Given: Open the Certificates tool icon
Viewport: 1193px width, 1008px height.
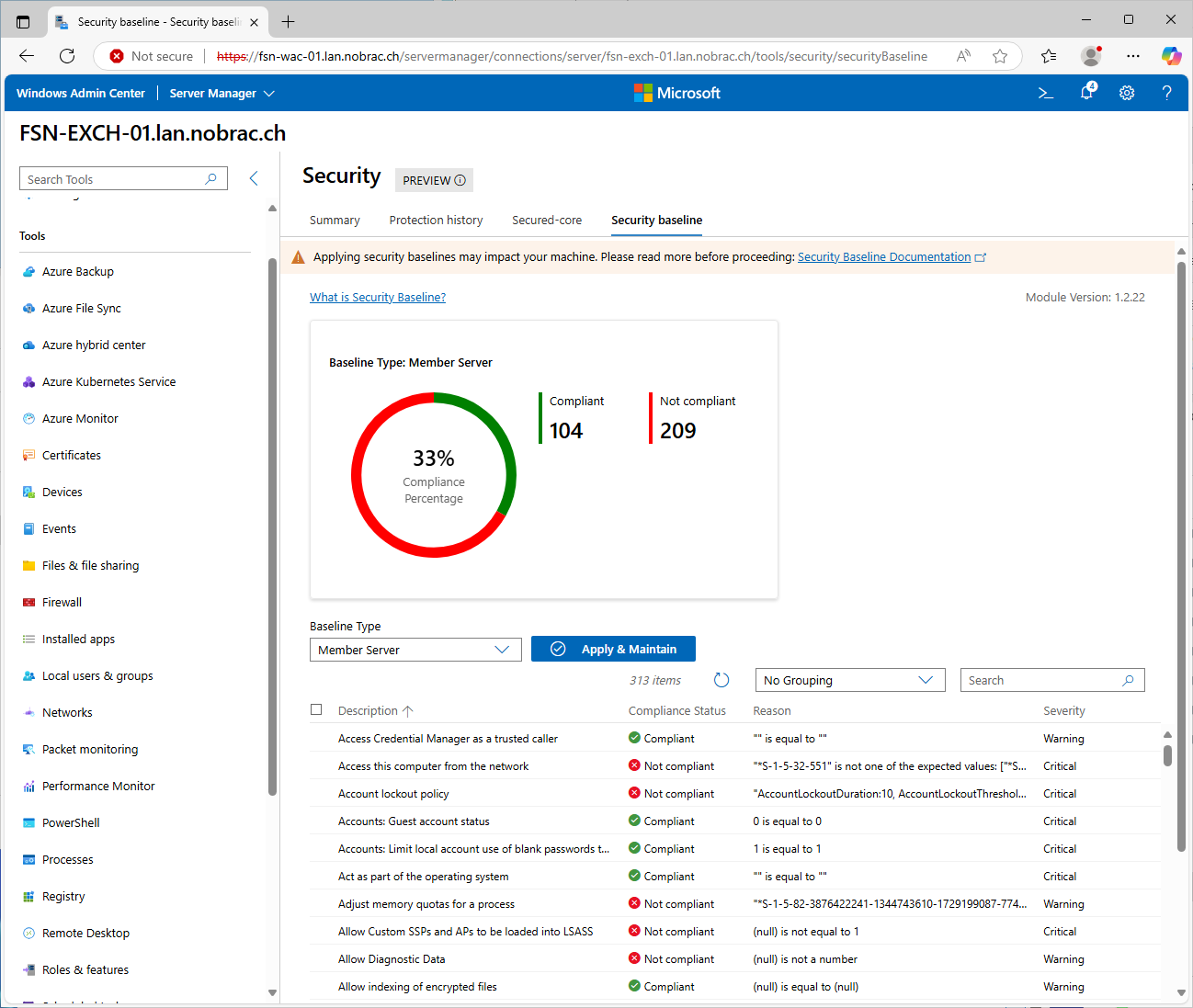Looking at the screenshot, I should click(x=28, y=456).
